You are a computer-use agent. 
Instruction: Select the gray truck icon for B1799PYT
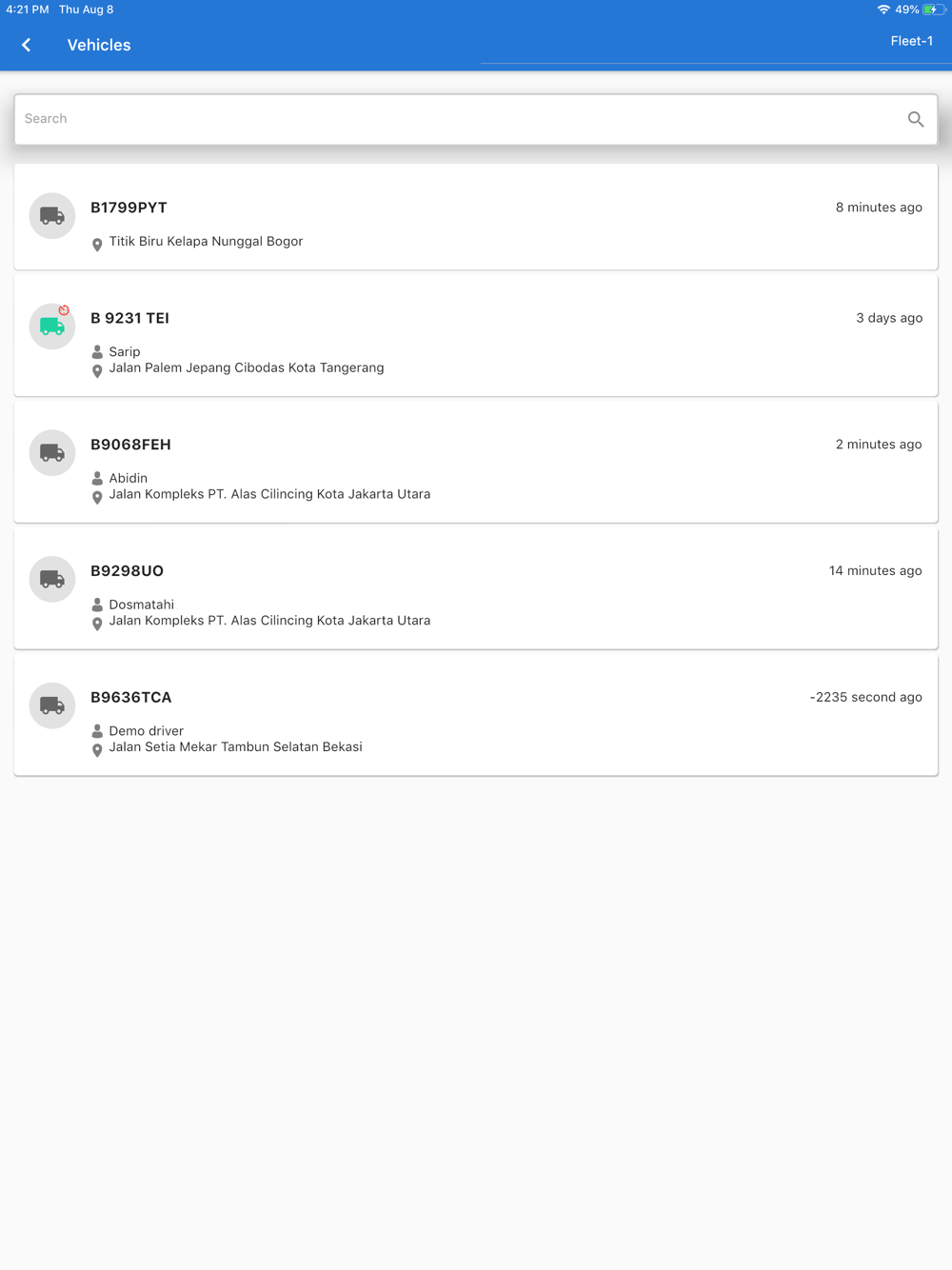click(52, 216)
